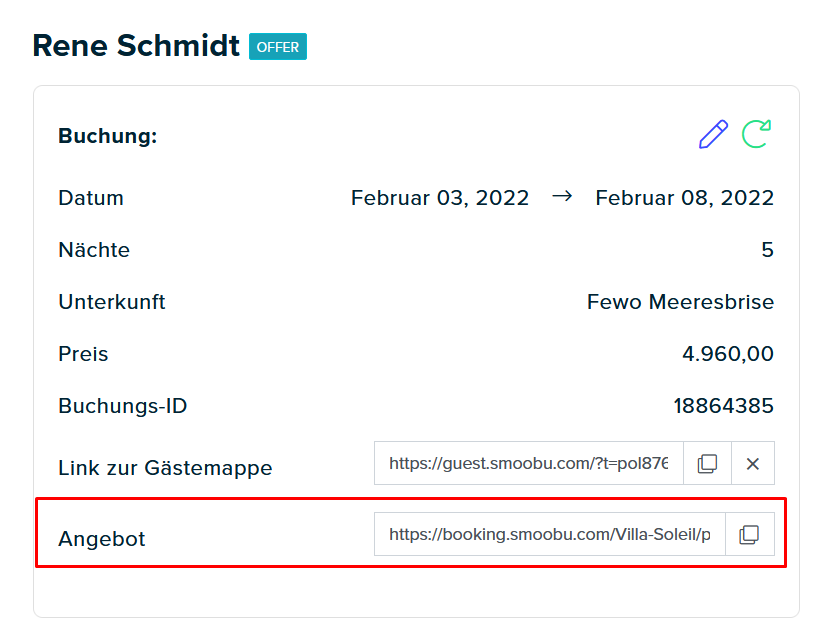The image size is (838, 641).
Task: Click the arrow between the dates
Action: 562,197
